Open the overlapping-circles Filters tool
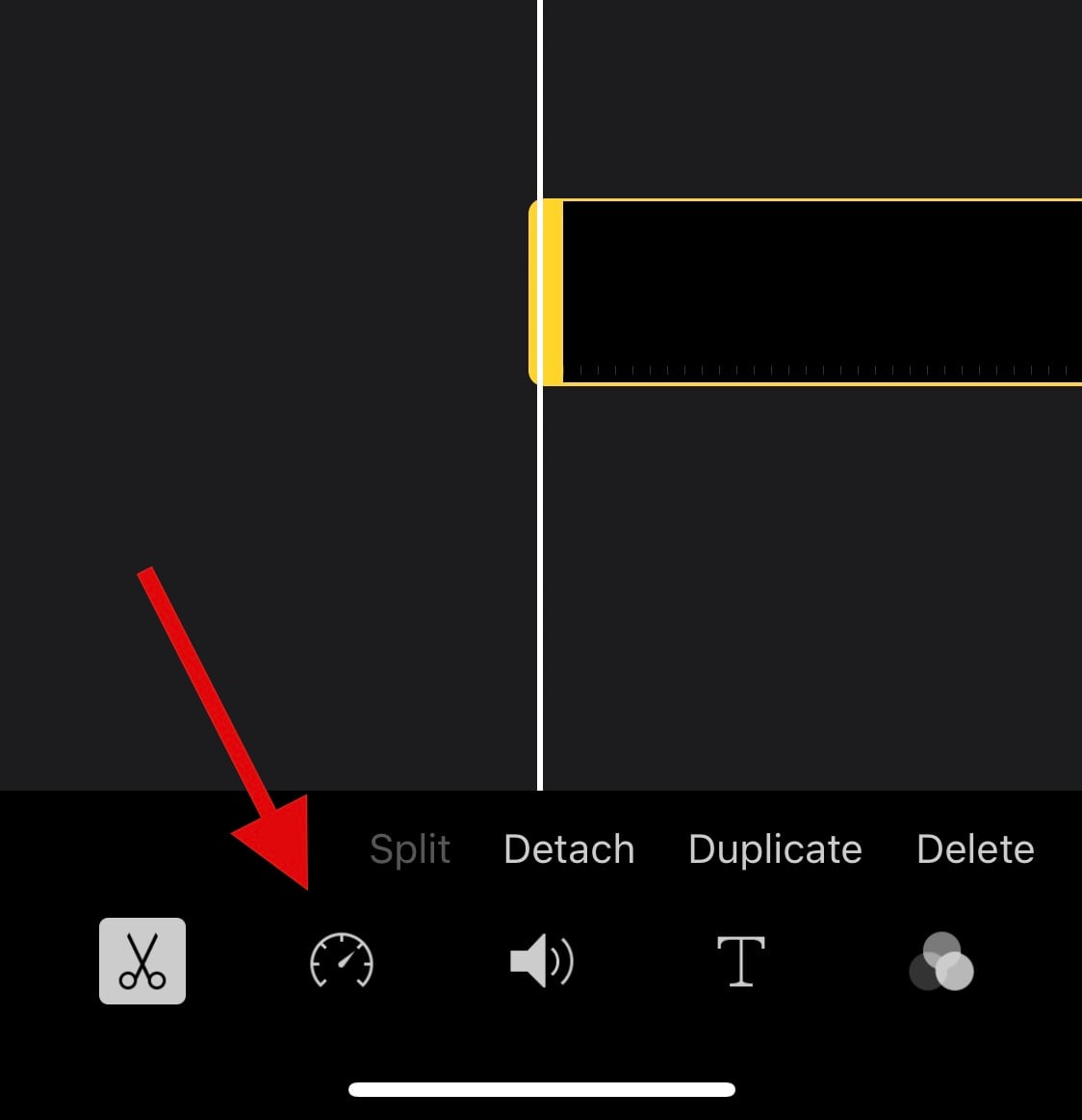 pos(941,961)
